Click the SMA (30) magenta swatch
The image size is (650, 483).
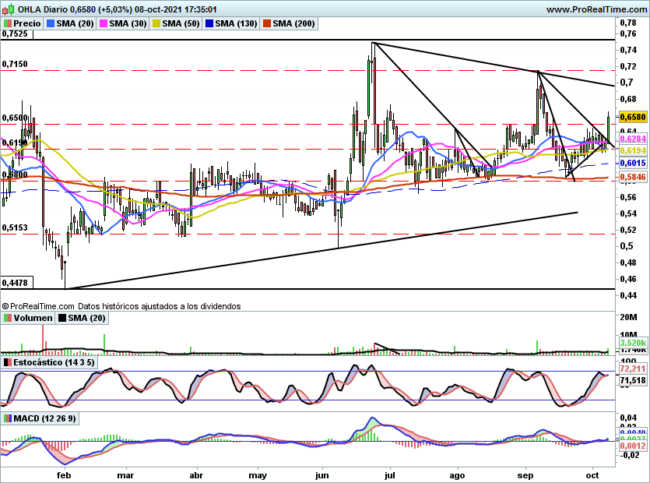[x=104, y=24]
